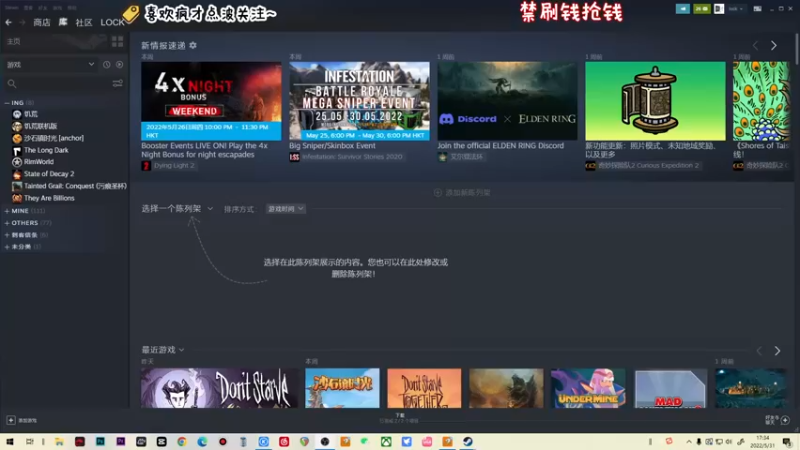800x450 pixels.
Task: Open the 社区 community tab
Action: [84, 22]
